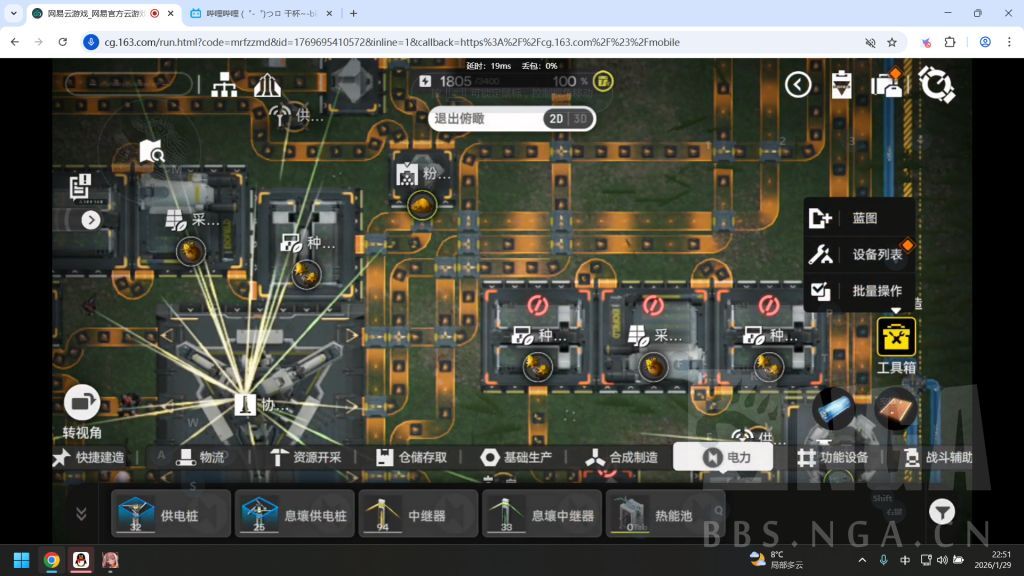The height and width of the screenshot is (576, 1024).
Task: Open the map search icon
Action: click(151, 151)
